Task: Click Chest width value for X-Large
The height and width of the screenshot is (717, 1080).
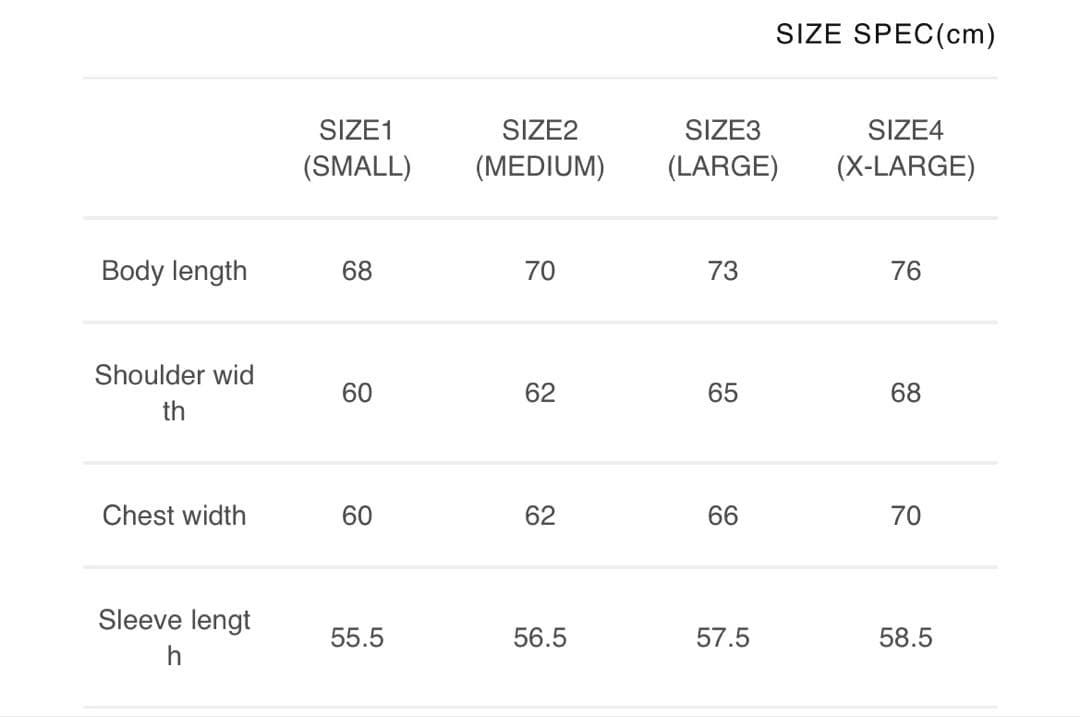Action: 905,516
